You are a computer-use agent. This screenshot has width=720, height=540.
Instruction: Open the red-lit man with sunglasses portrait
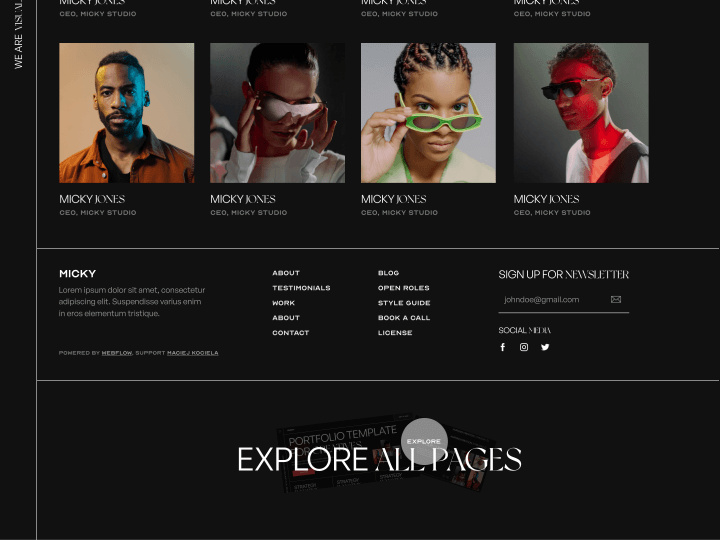click(x=581, y=113)
